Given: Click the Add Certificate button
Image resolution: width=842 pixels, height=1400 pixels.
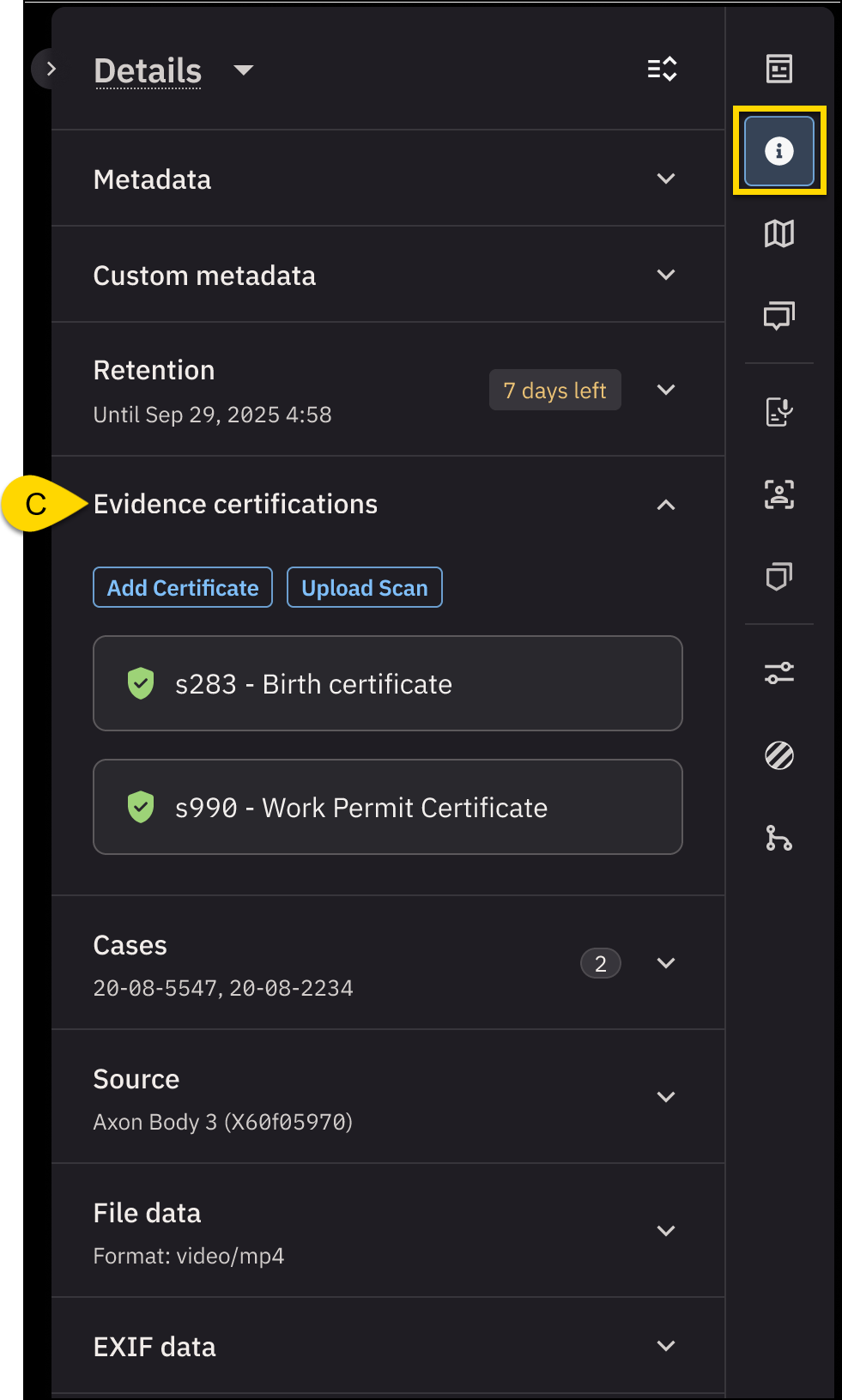Looking at the screenshot, I should coord(183,588).
